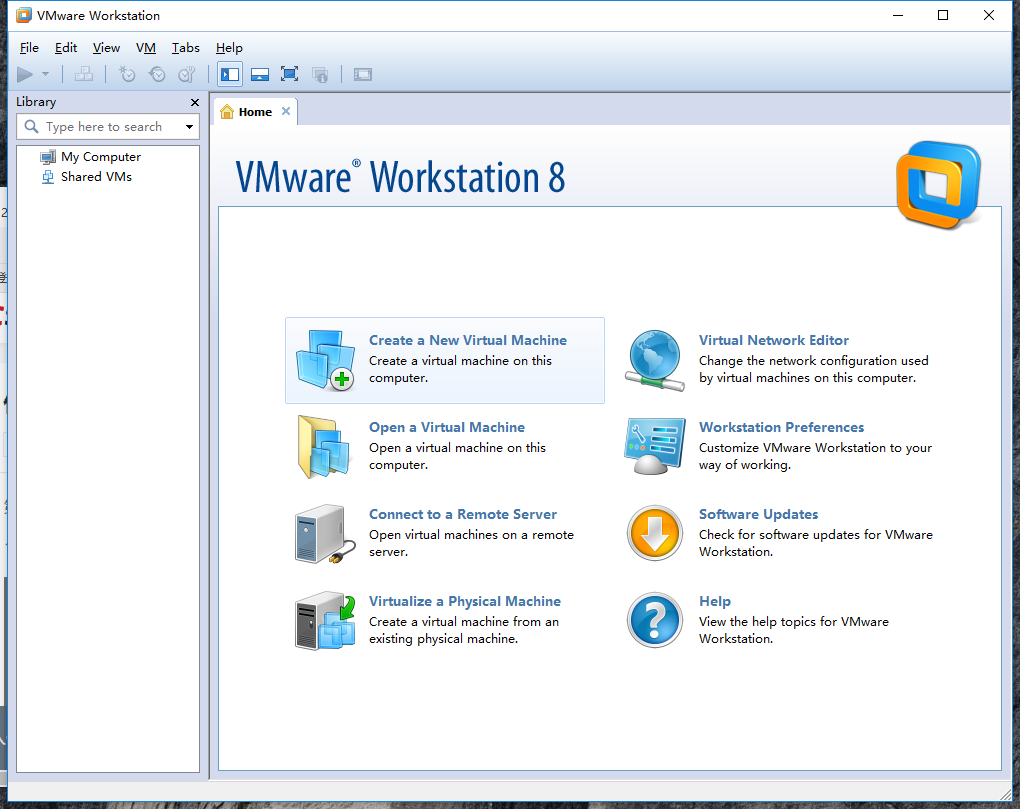Viewport: 1020px width, 809px height.
Task: Click the Create a New Virtual Machine link
Action: [468, 340]
